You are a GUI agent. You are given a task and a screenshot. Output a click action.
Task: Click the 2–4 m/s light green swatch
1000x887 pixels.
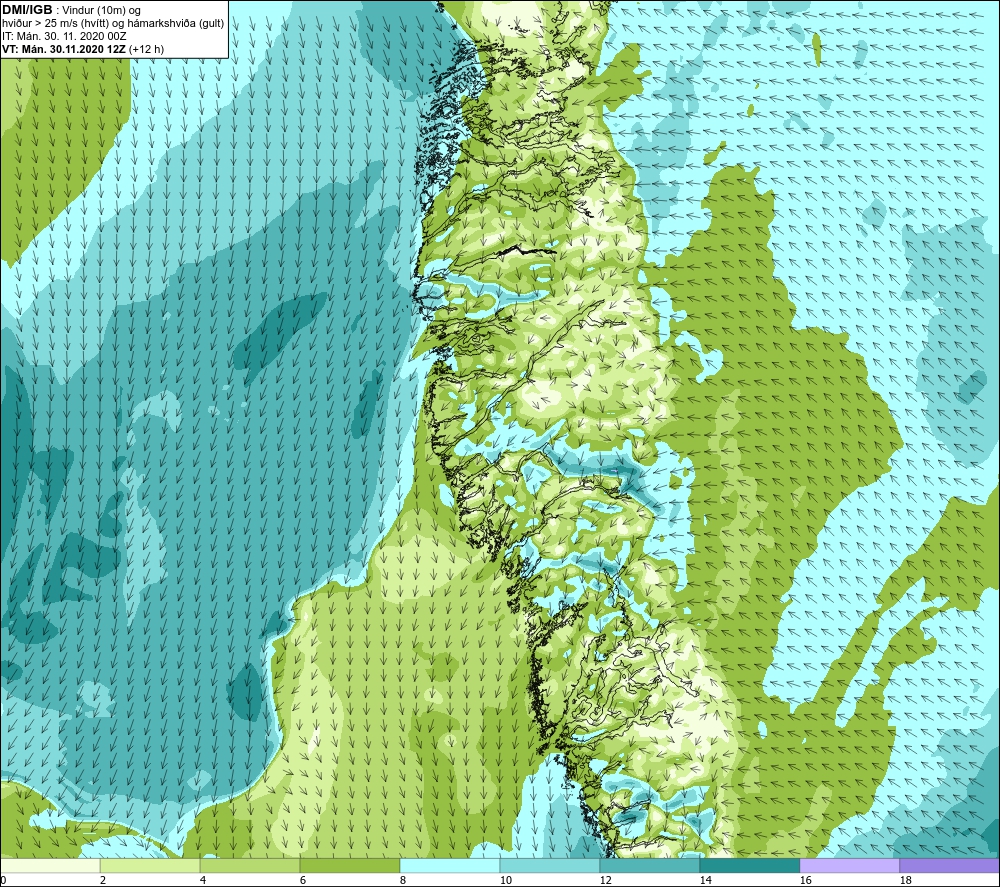tap(150, 865)
